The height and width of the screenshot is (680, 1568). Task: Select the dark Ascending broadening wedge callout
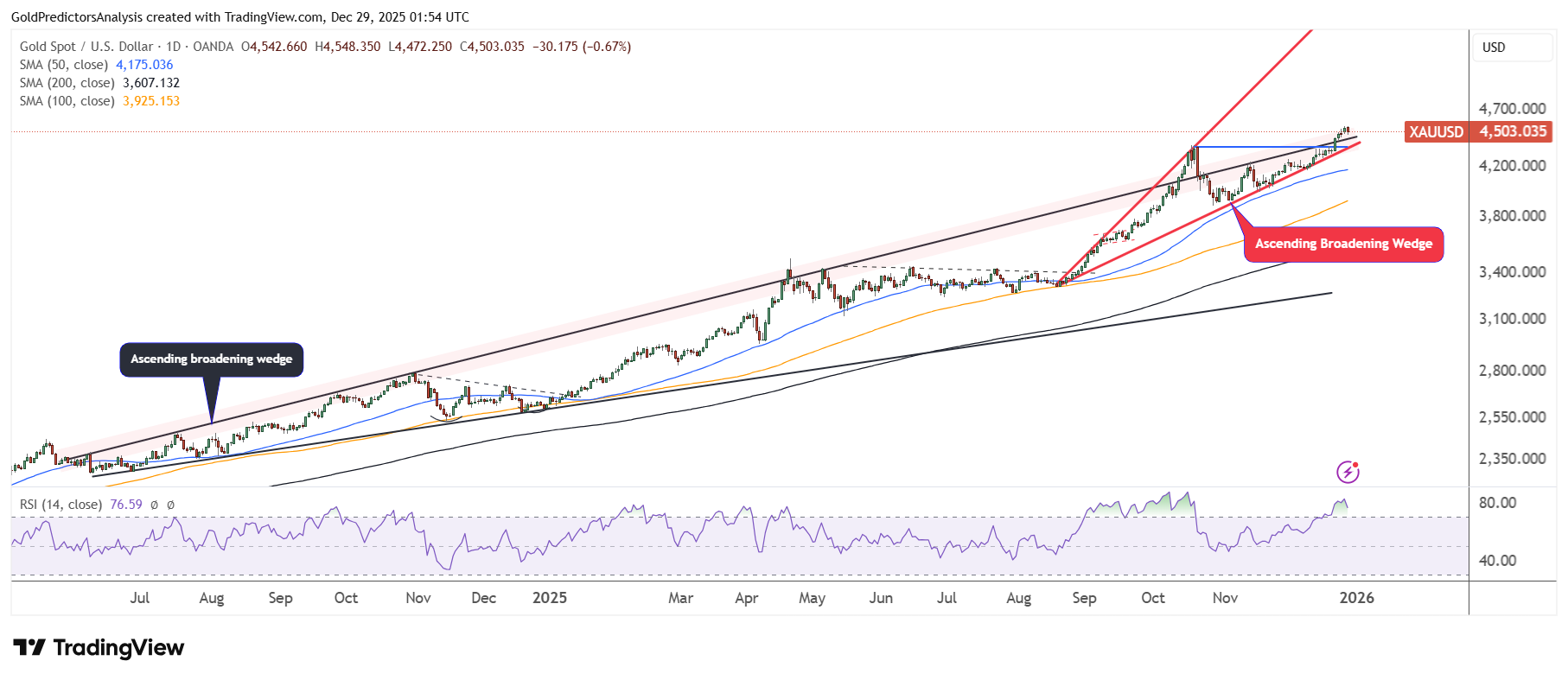click(x=211, y=359)
